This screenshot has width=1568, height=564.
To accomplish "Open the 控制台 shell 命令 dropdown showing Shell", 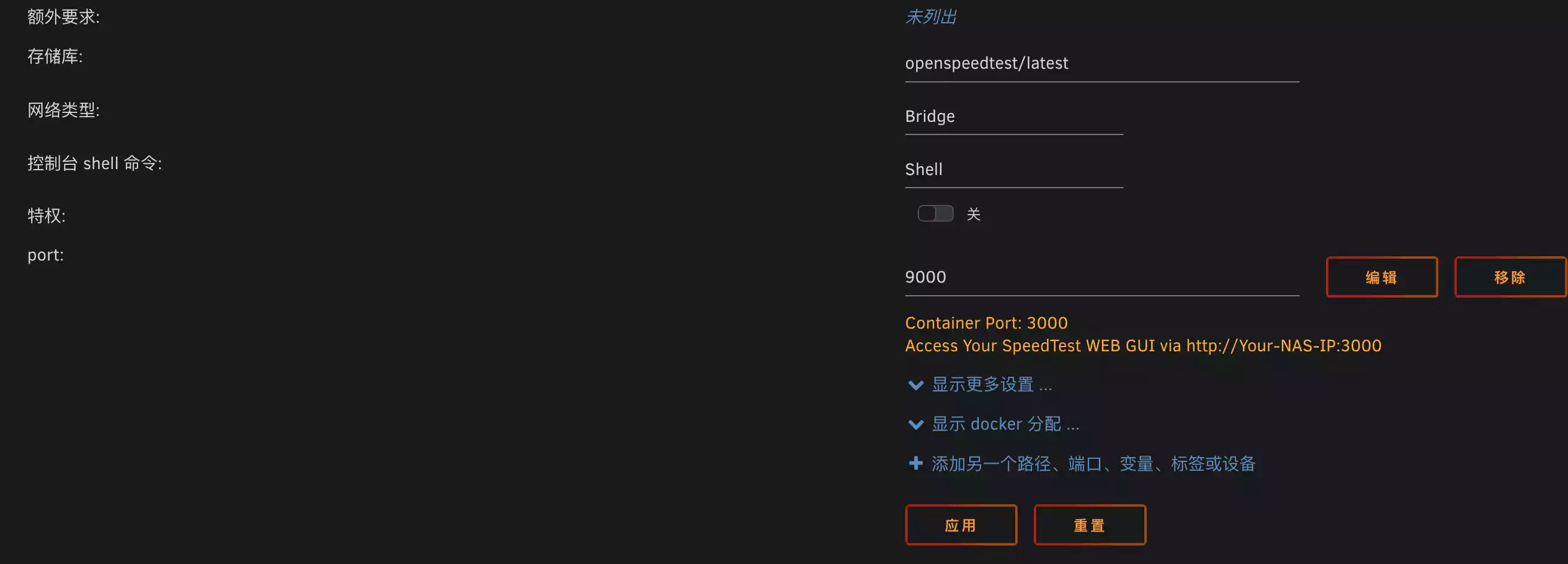I will click(x=1013, y=170).
